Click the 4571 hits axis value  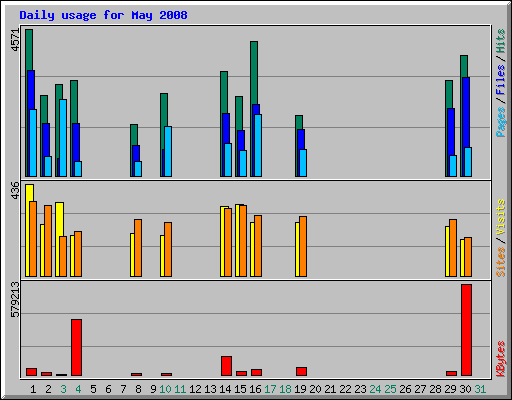coord(15,40)
